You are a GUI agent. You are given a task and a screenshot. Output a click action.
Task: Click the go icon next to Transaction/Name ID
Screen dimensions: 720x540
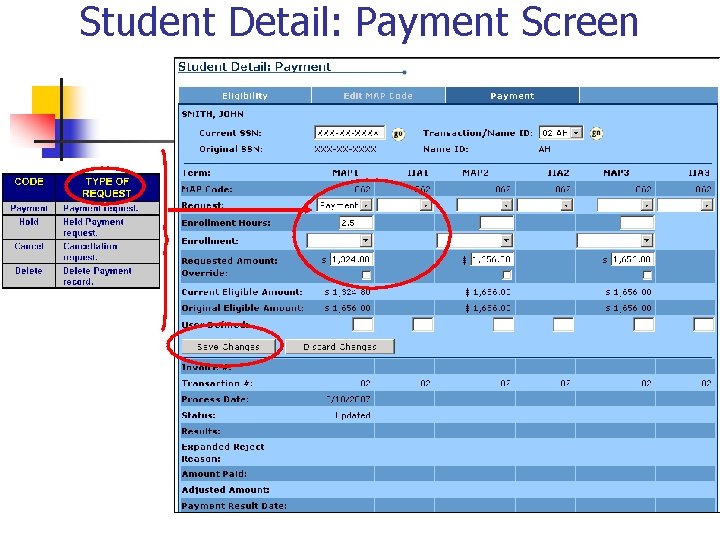(x=596, y=133)
